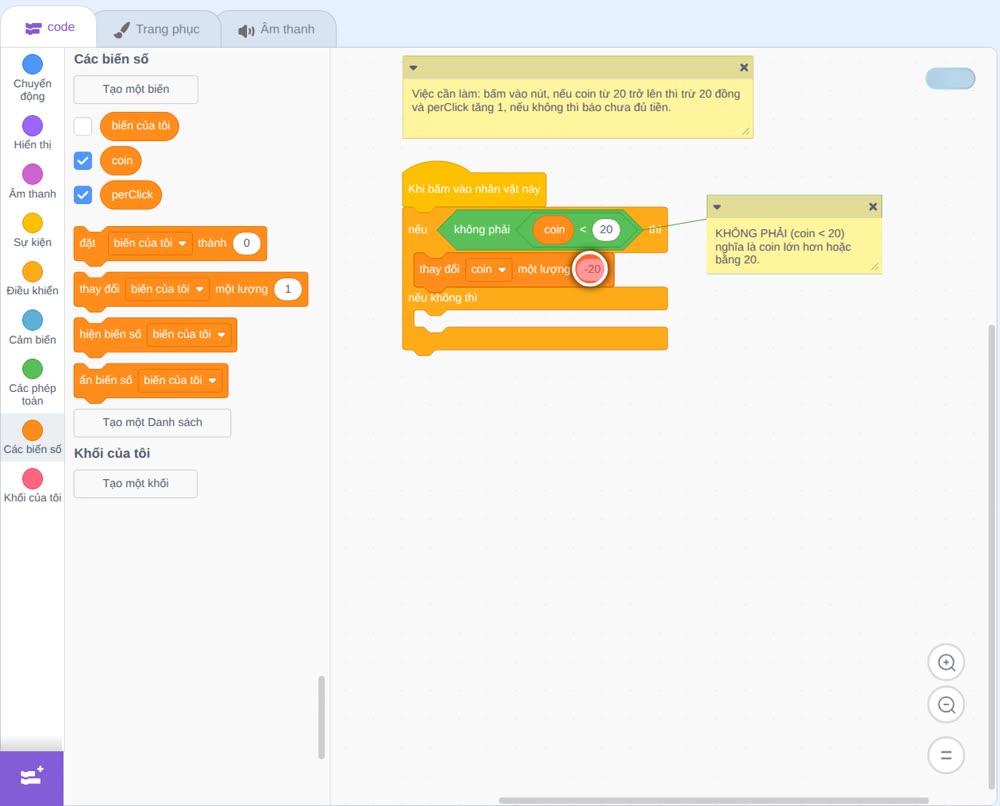Image resolution: width=1000 pixels, height=806 pixels.
Task: Open coin dropdown in workspace thay đổi block
Action: (x=489, y=269)
